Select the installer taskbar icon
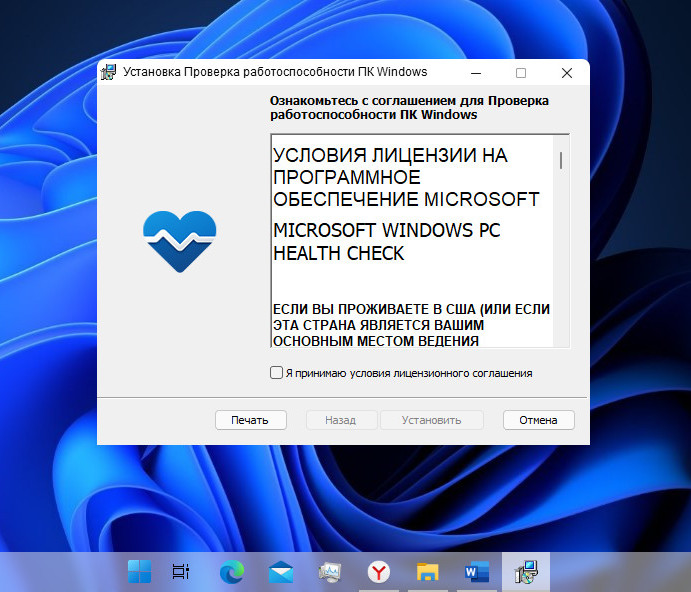691x592 pixels. click(526, 572)
